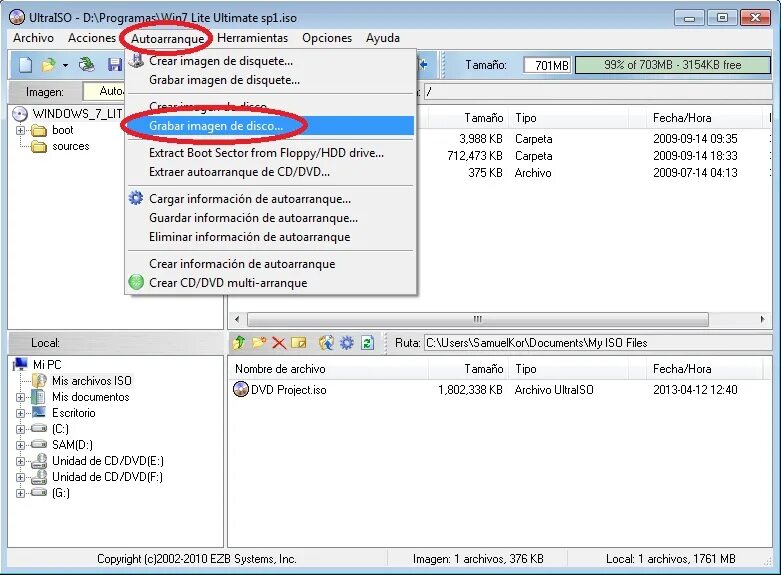Click the Open file toolbar icon

click(49, 65)
